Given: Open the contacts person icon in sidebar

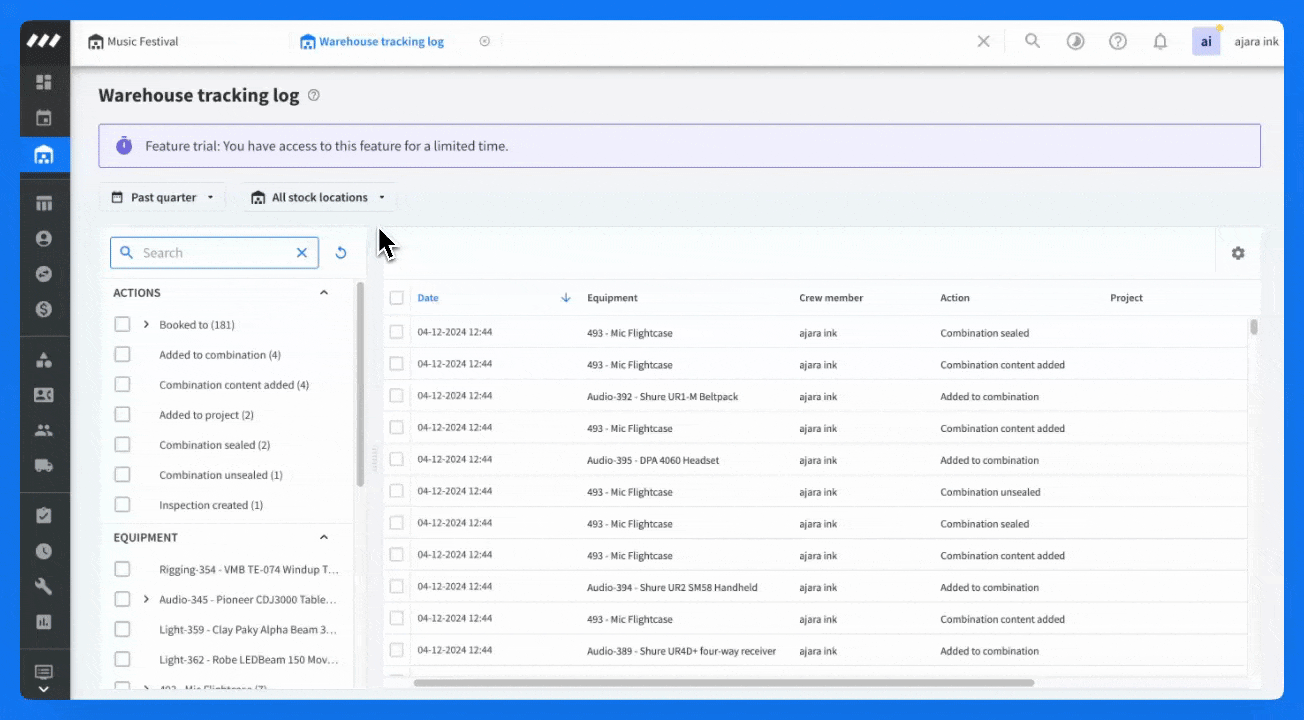Looking at the screenshot, I should 44,239.
